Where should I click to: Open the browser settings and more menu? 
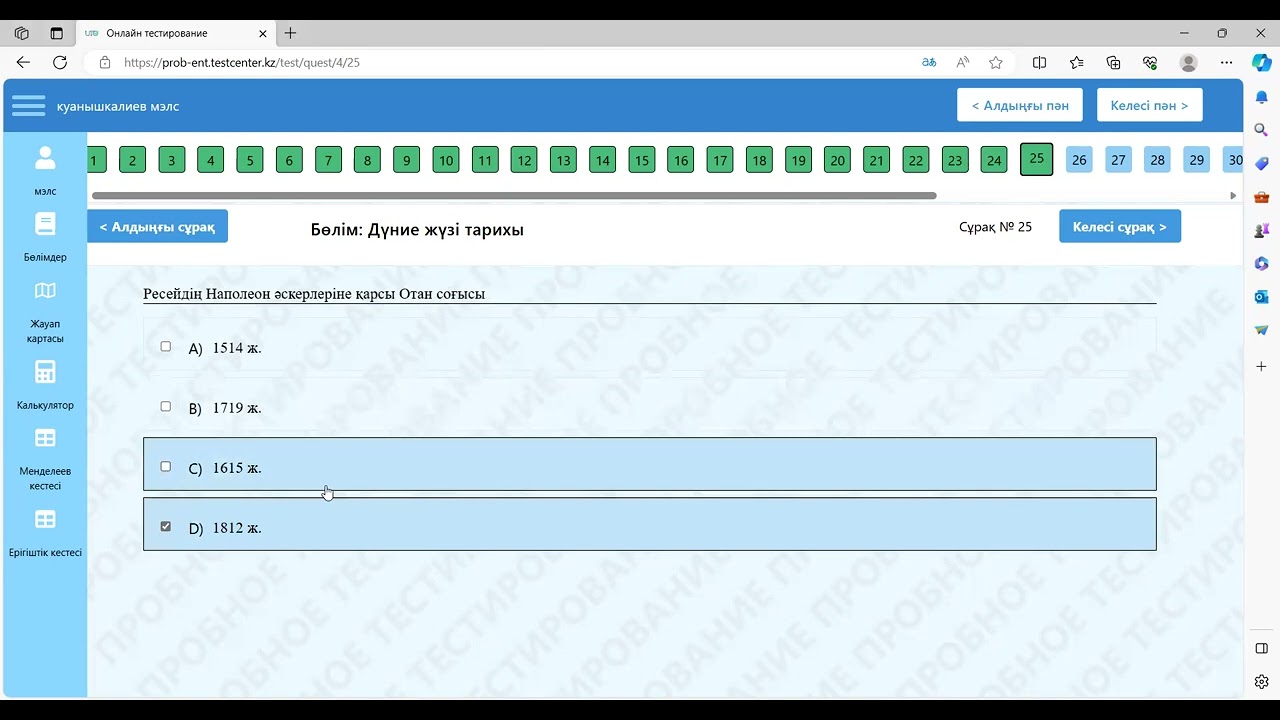pyautogui.click(x=1227, y=62)
